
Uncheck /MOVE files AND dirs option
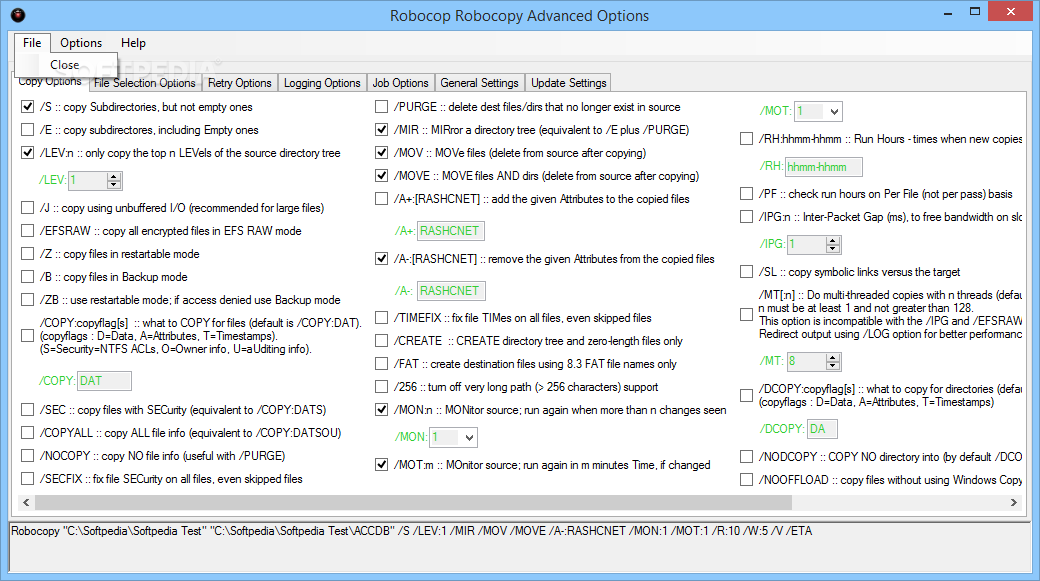click(381, 176)
